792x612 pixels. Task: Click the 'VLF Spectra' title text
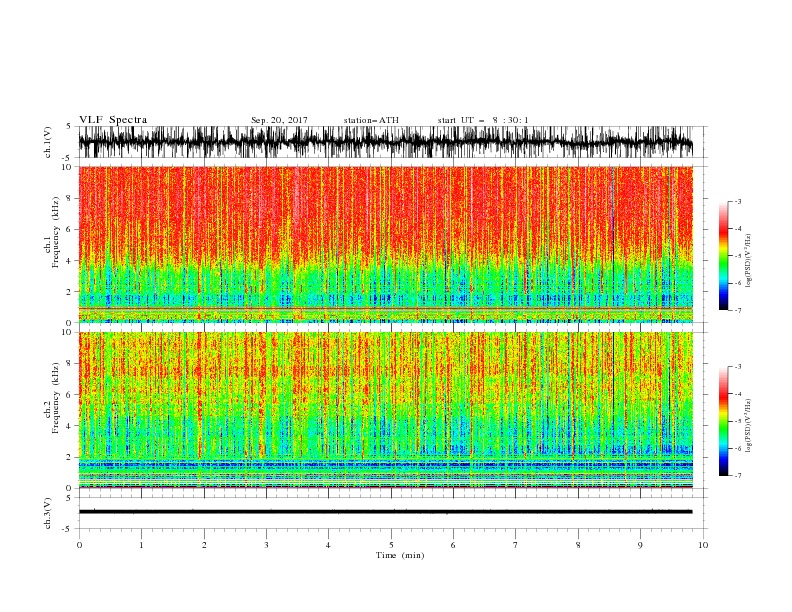point(113,120)
